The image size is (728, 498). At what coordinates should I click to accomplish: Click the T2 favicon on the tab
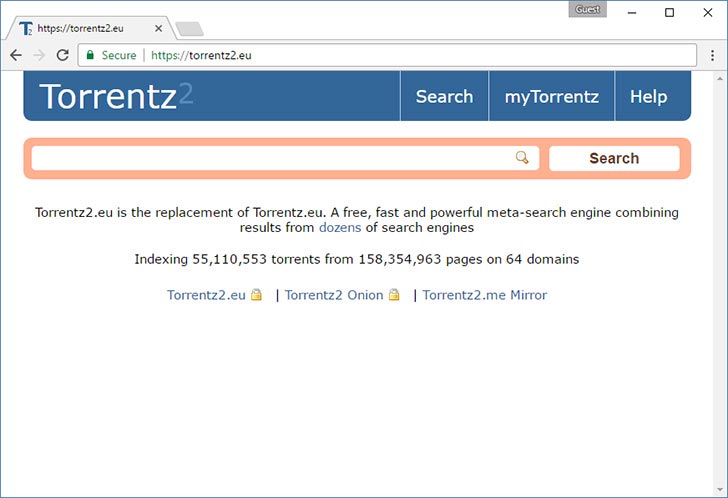(26, 28)
